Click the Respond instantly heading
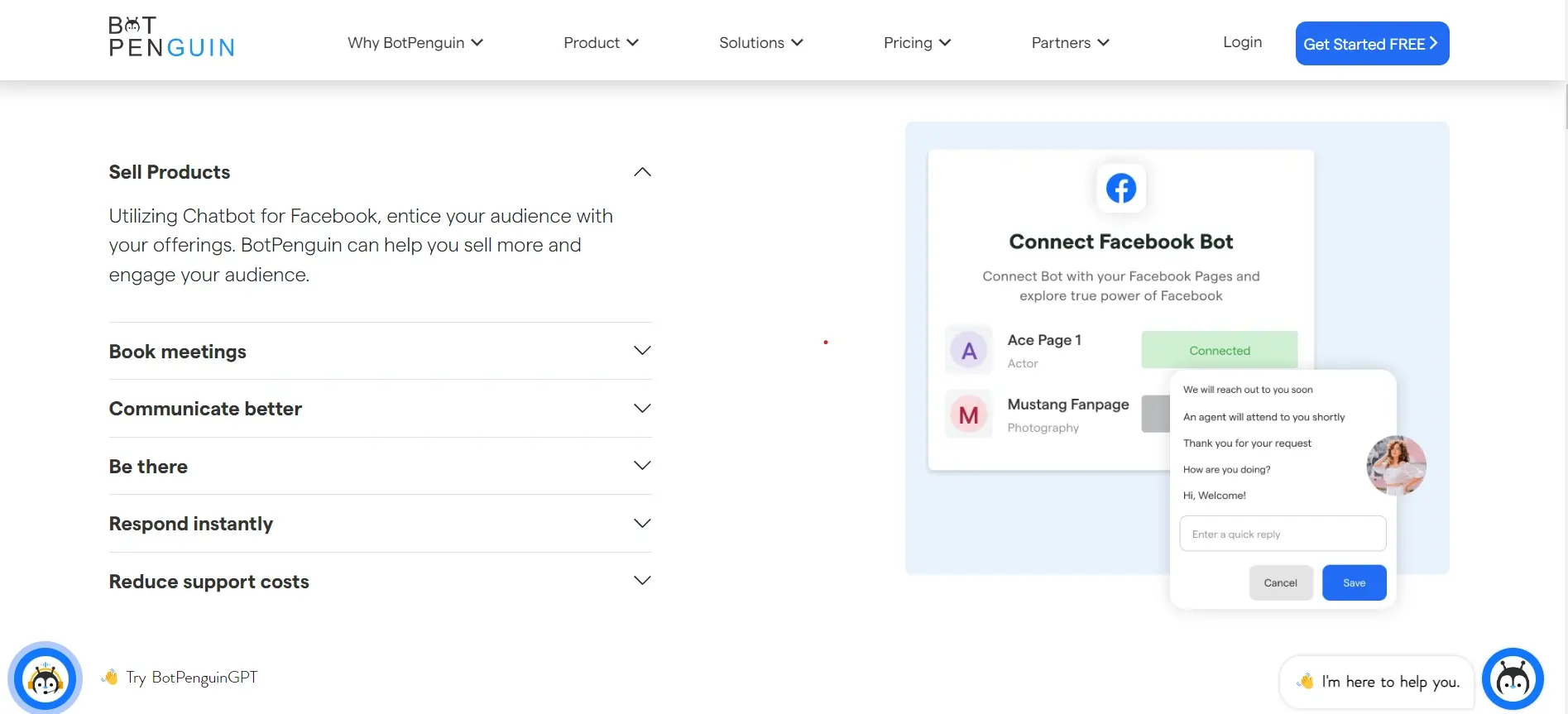Image resolution: width=1568 pixels, height=714 pixels. (191, 524)
